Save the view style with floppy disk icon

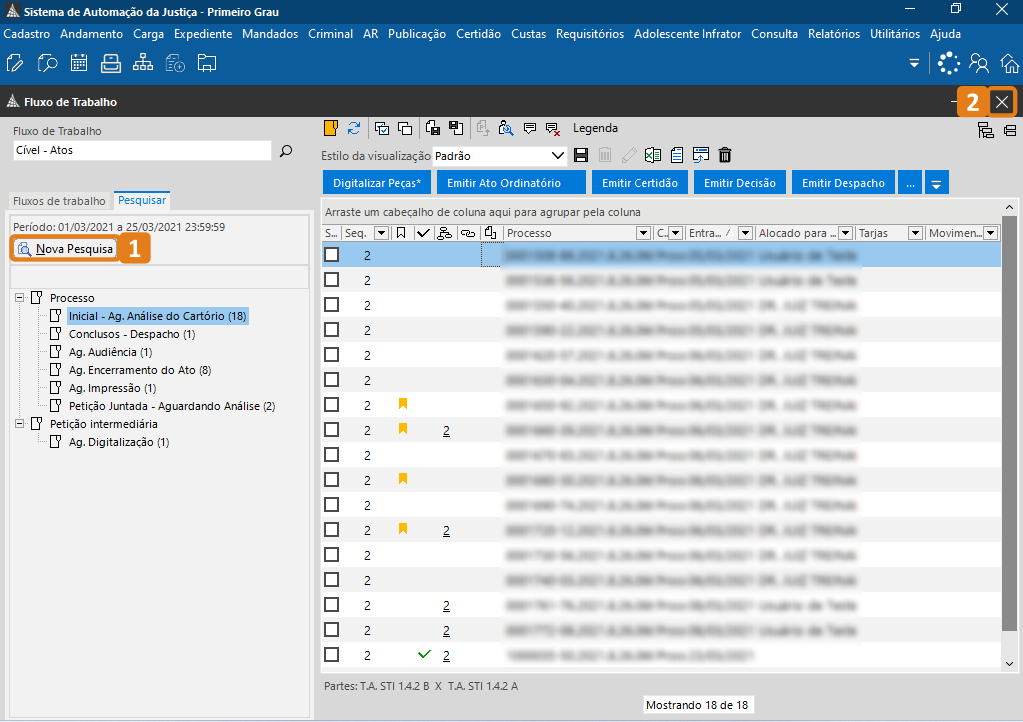click(581, 155)
